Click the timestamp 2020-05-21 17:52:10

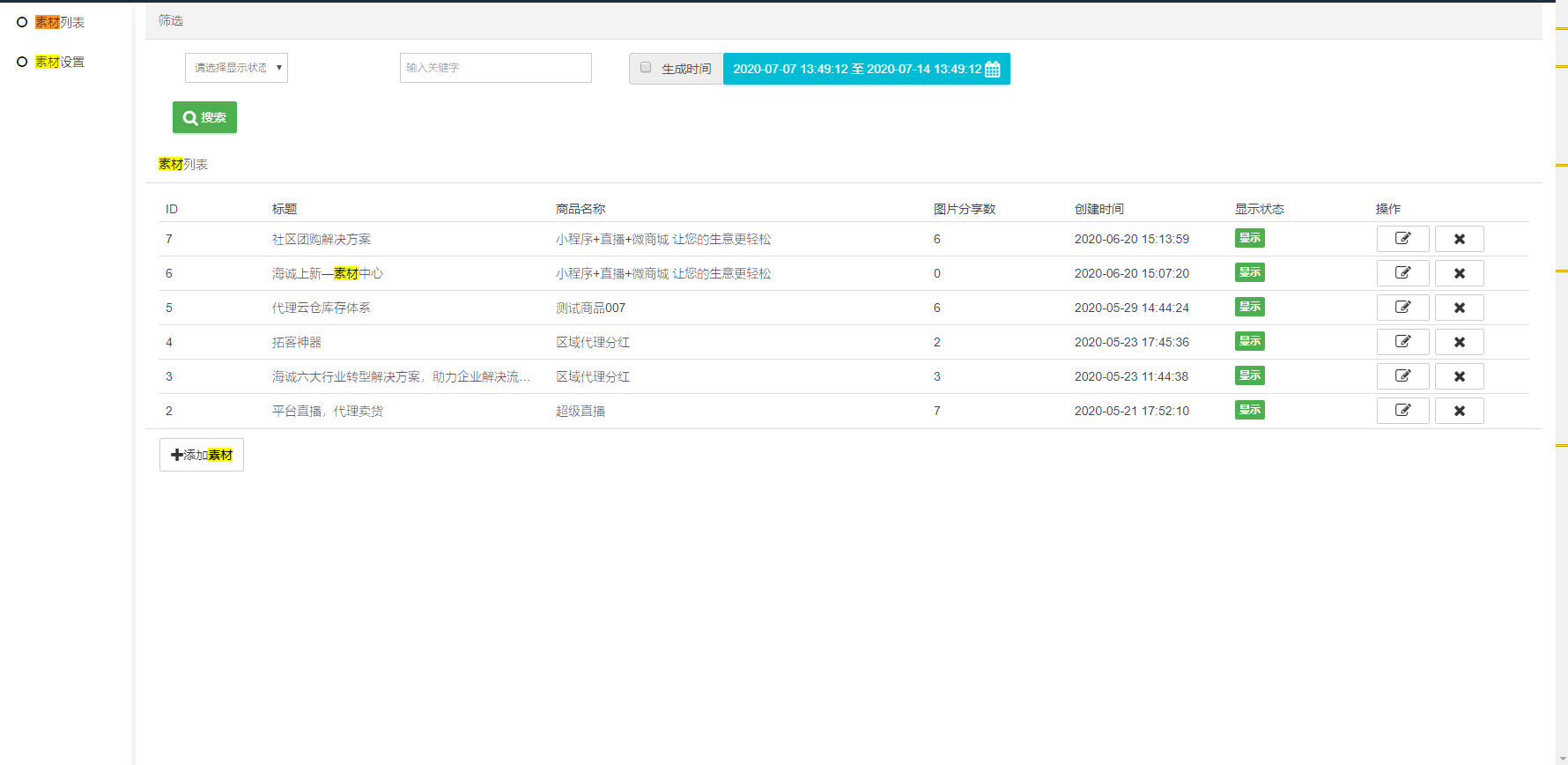[1132, 411]
